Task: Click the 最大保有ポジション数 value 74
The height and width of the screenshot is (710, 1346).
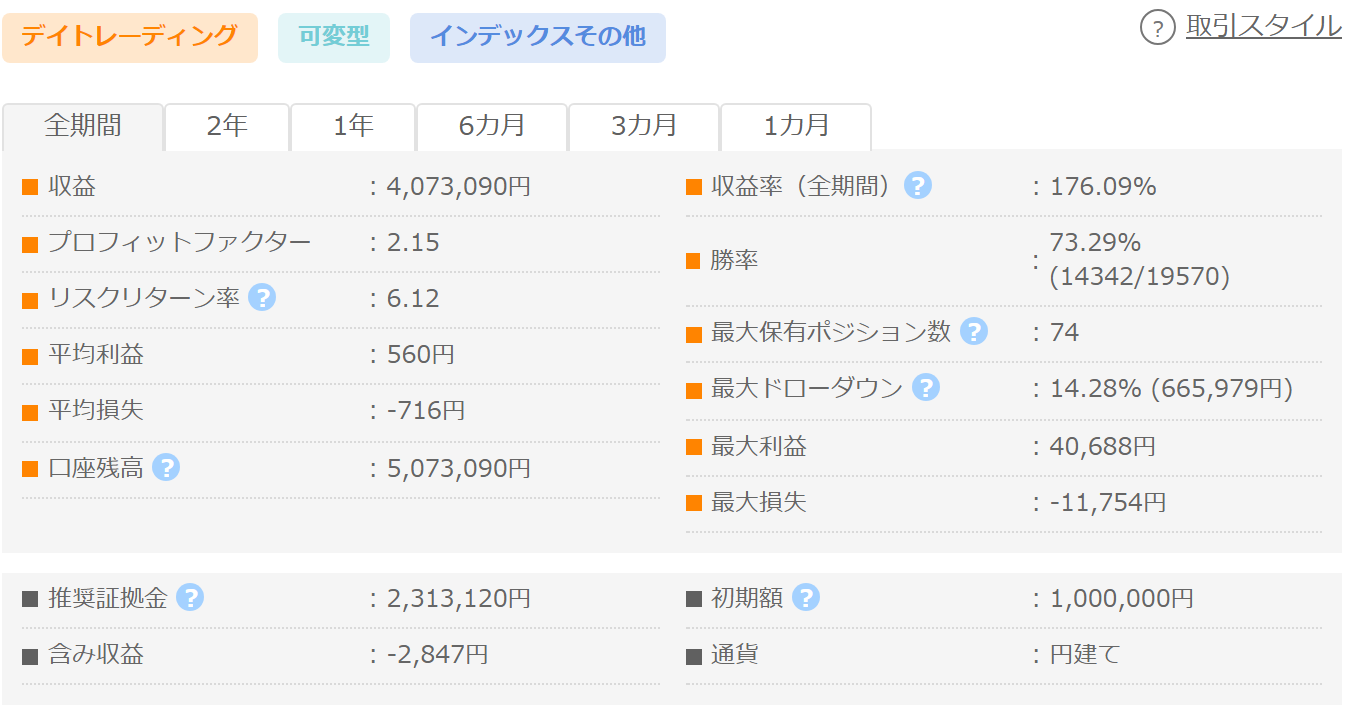Action: tap(1065, 333)
